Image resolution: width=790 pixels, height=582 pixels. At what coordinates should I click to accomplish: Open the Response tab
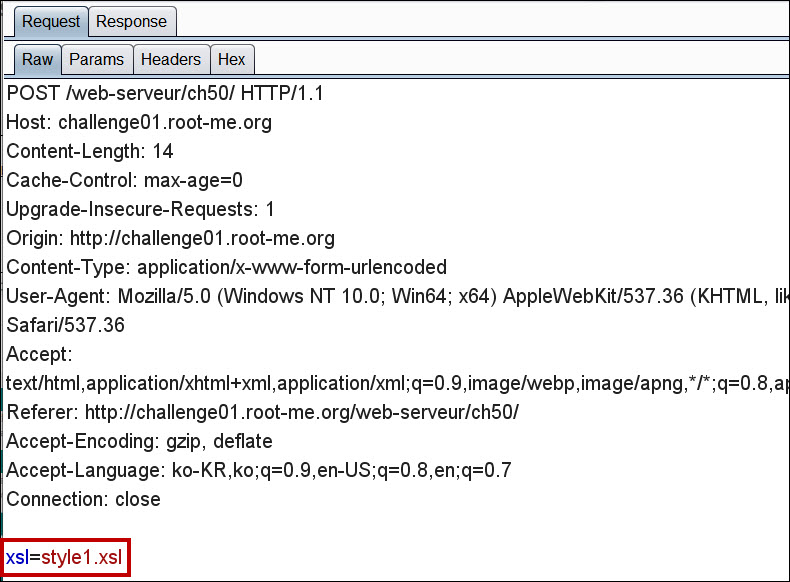click(131, 22)
